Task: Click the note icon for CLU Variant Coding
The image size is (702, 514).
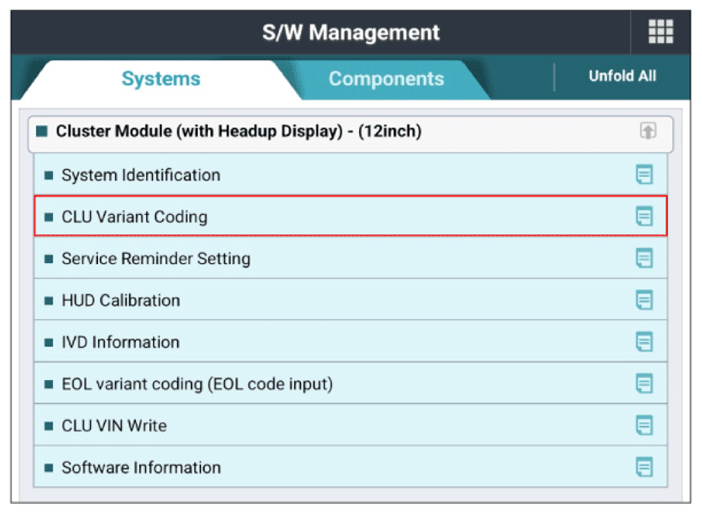Action: pyautogui.click(x=644, y=216)
